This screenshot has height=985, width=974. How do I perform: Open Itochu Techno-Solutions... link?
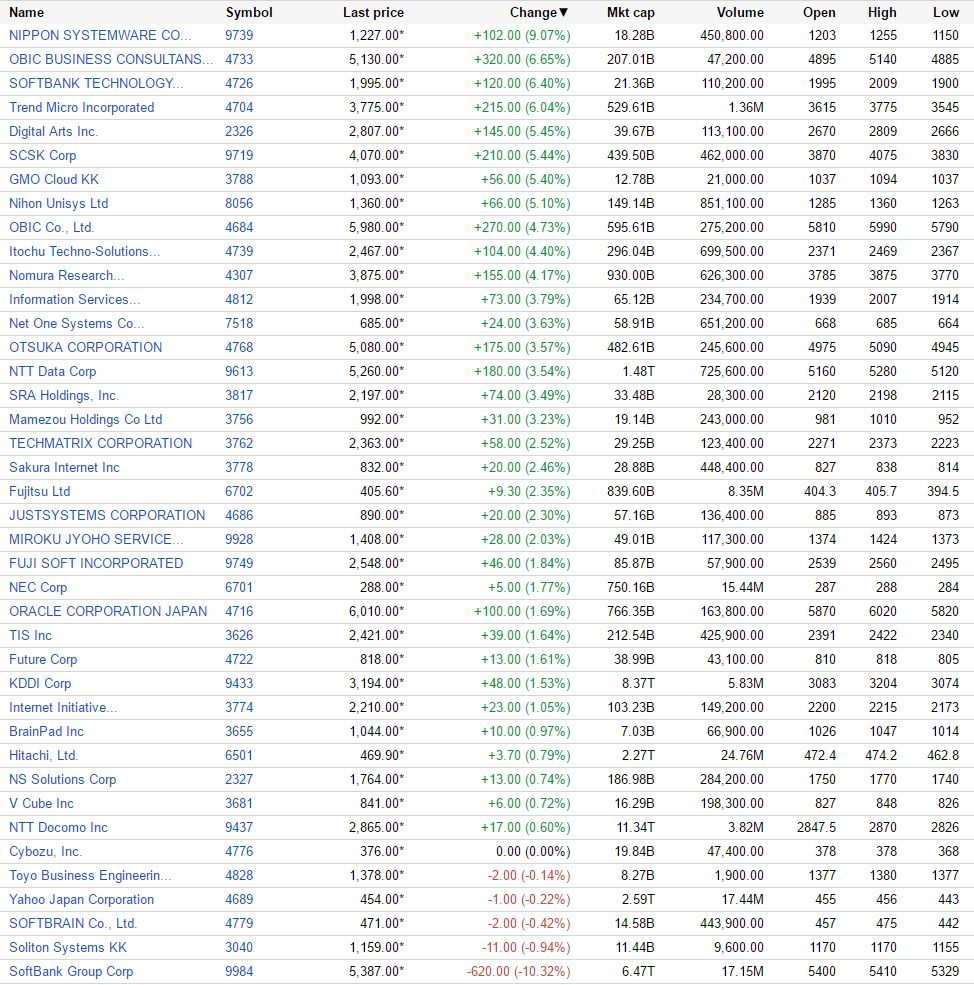[85, 251]
